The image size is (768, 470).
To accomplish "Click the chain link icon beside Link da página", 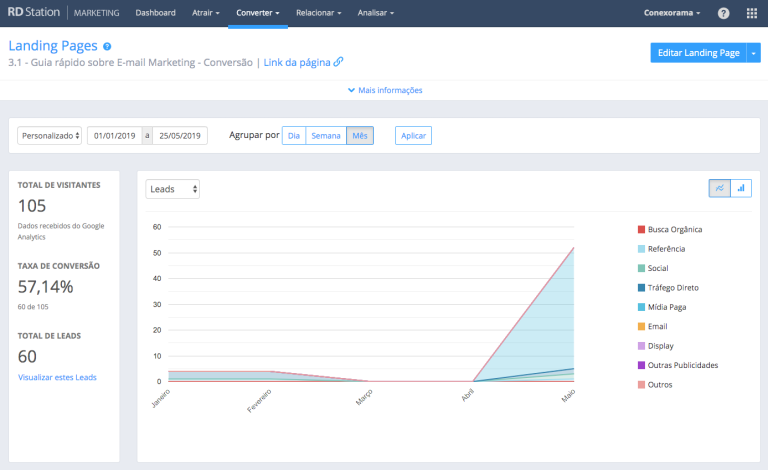I will click(x=339, y=62).
